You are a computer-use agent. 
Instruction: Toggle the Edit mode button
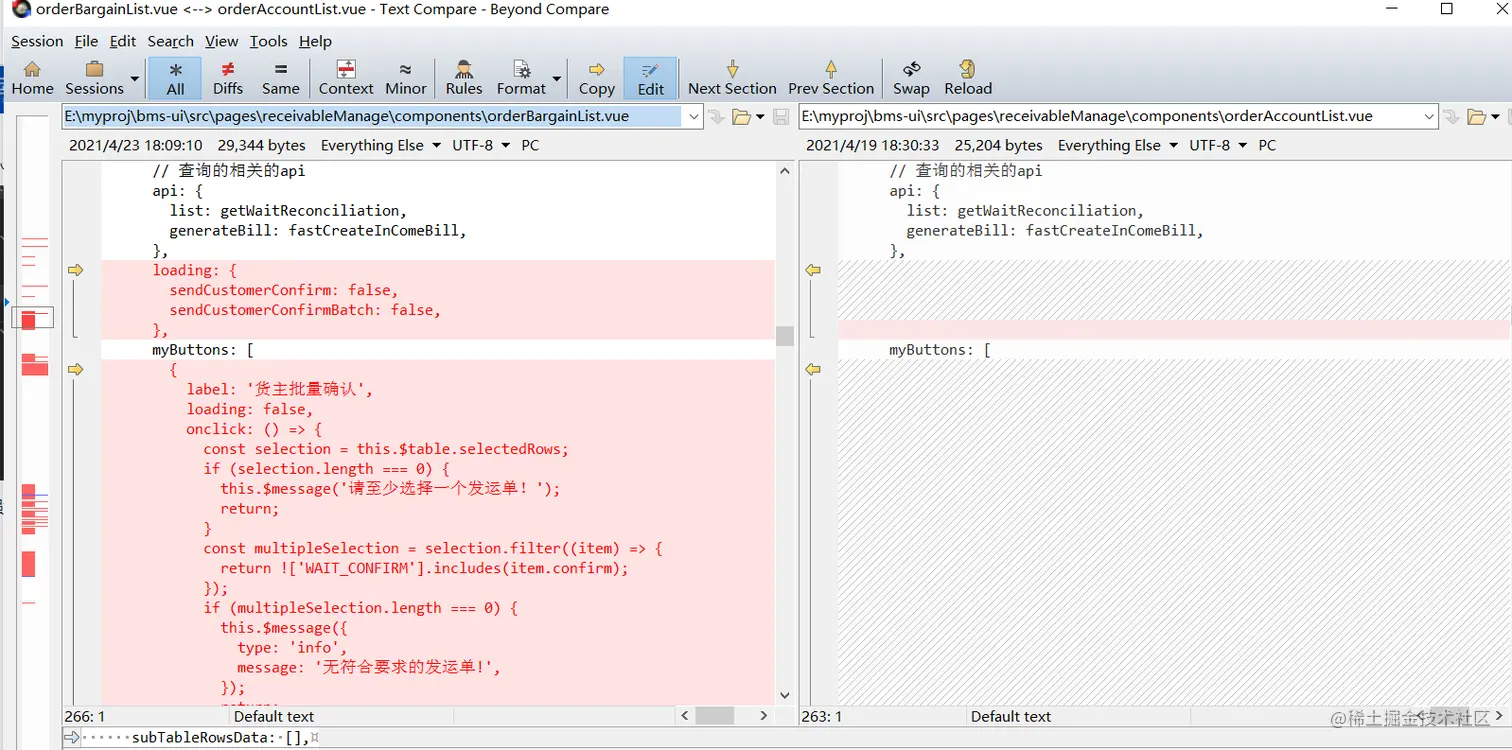pos(650,78)
